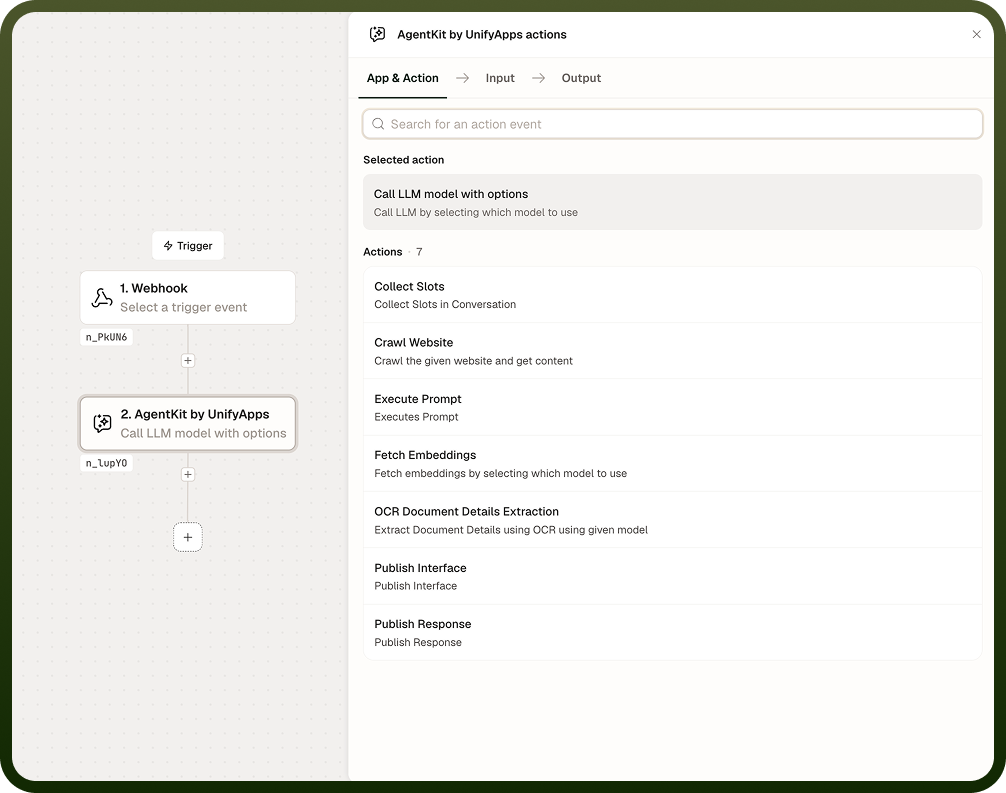Choose the Publish Interface action

pyautogui.click(x=672, y=576)
